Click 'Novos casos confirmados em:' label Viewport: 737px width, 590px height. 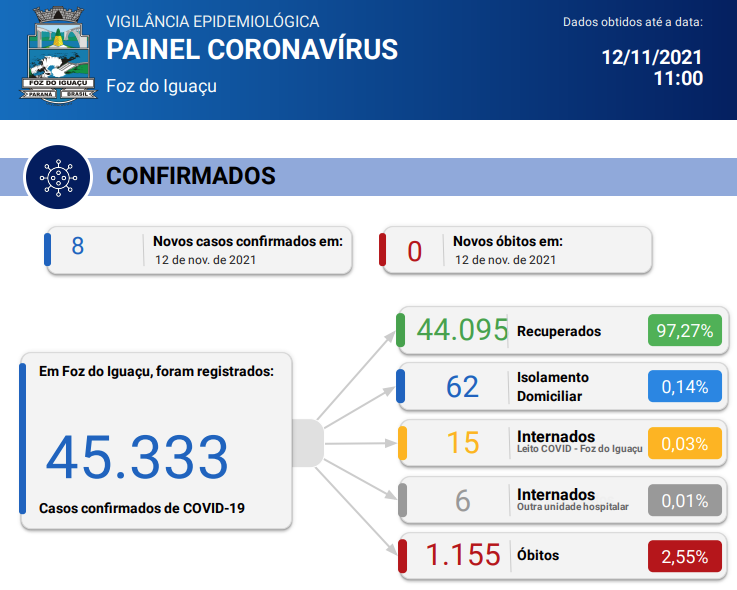[x=248, y=241]
